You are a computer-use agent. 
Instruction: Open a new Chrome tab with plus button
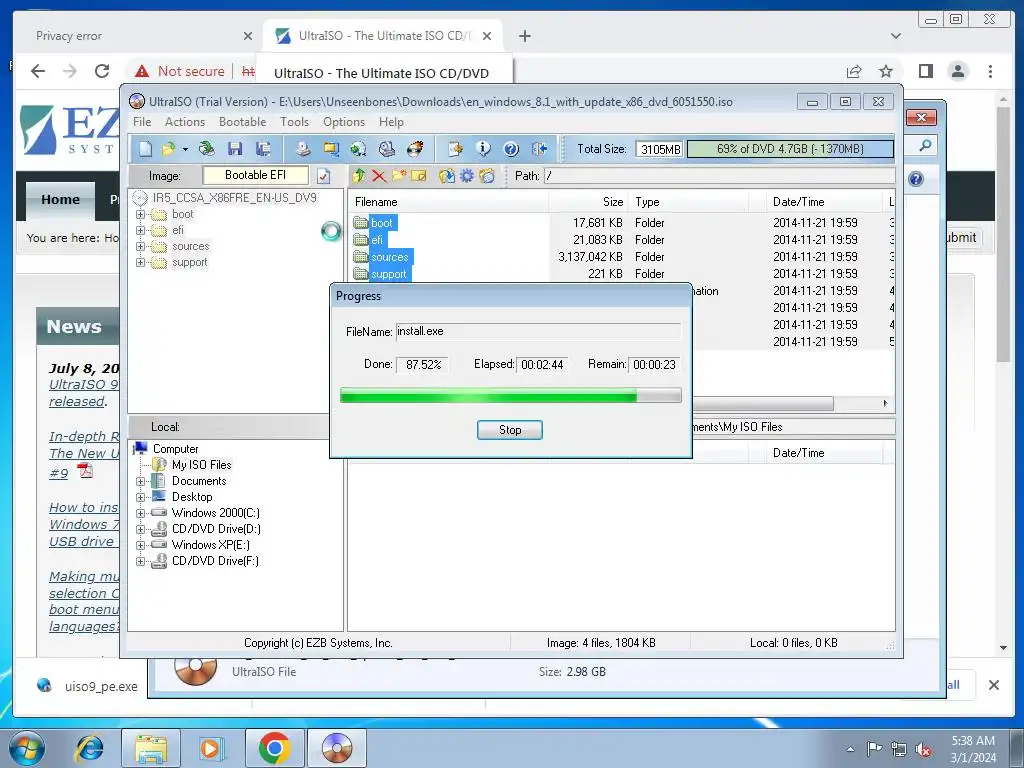click(x=524, y=36)
